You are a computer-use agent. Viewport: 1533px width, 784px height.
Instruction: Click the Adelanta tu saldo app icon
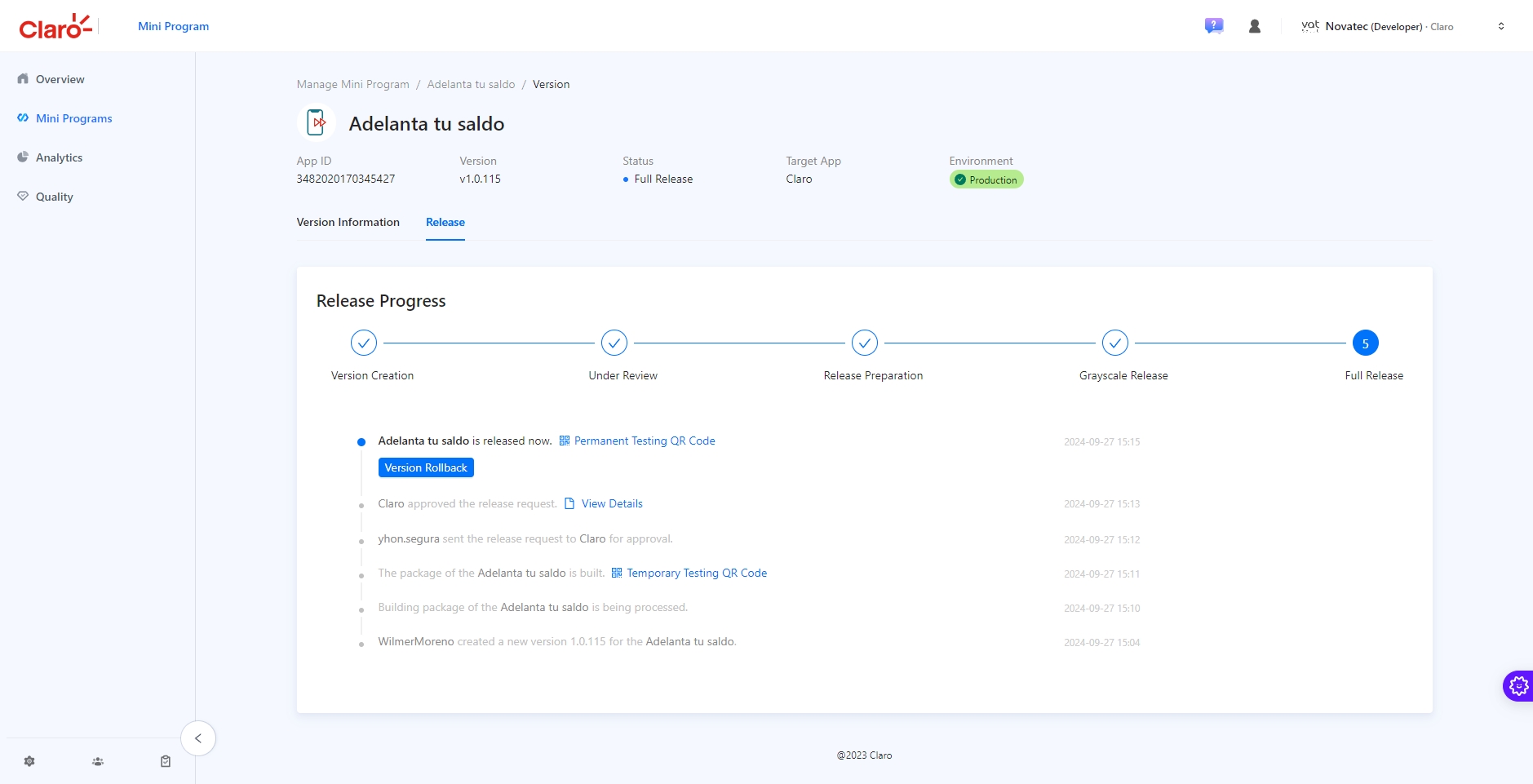(317, 123)
